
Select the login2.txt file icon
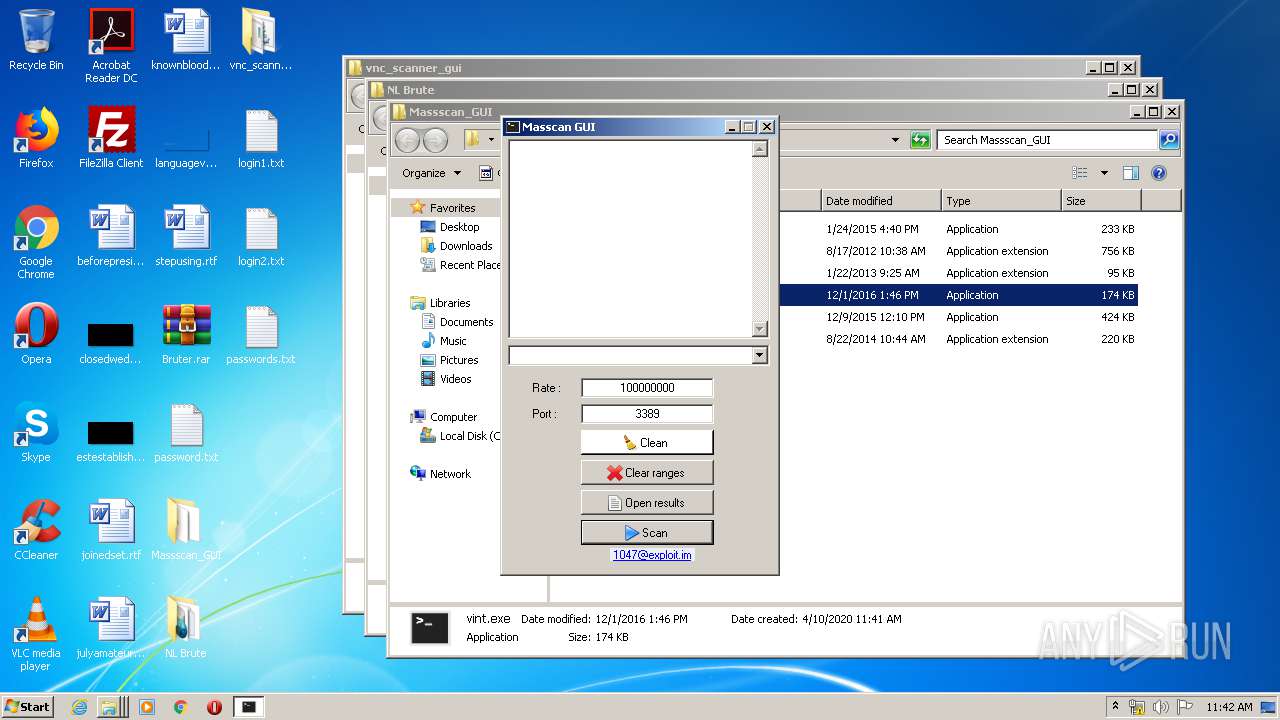[261, 237]
